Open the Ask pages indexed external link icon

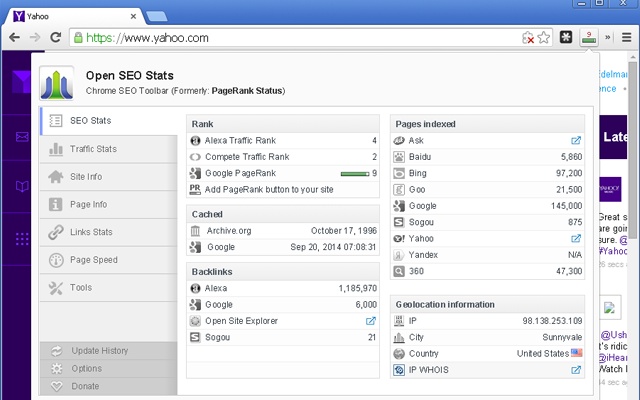click(576, 140)
